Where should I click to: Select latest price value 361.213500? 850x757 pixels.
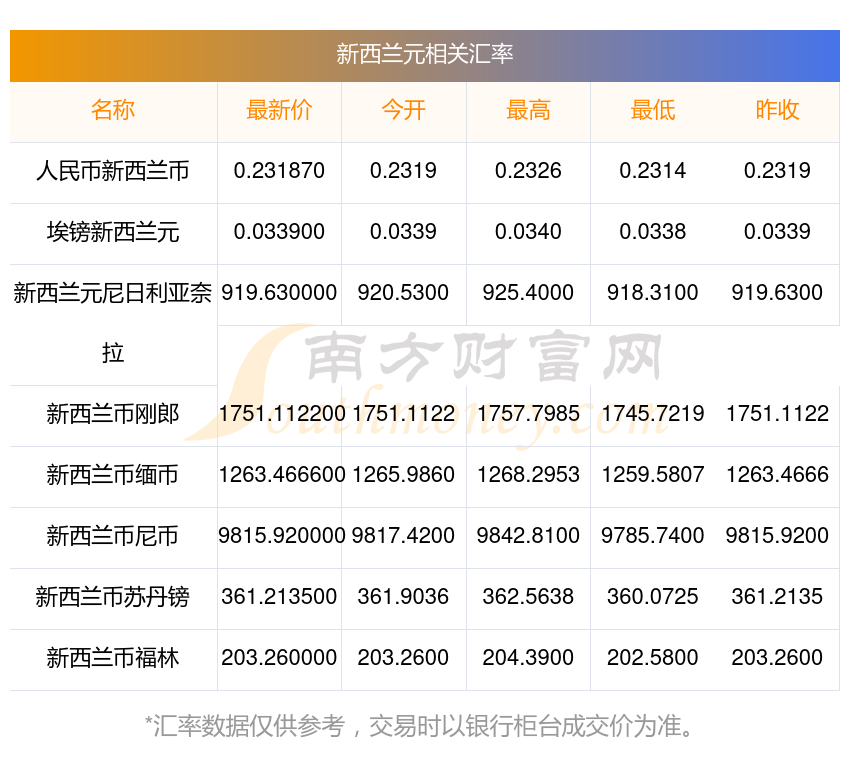coord(279,596)
